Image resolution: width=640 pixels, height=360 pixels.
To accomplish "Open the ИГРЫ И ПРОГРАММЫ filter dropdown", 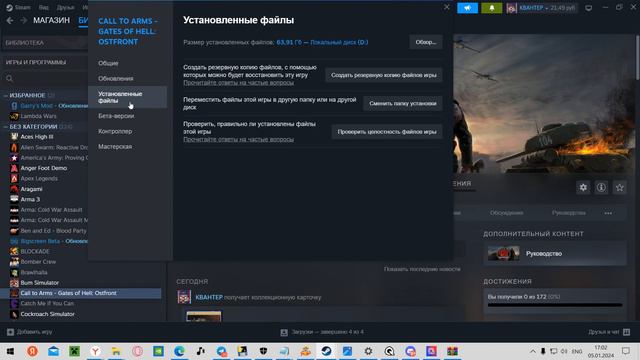I will (45, 62).
